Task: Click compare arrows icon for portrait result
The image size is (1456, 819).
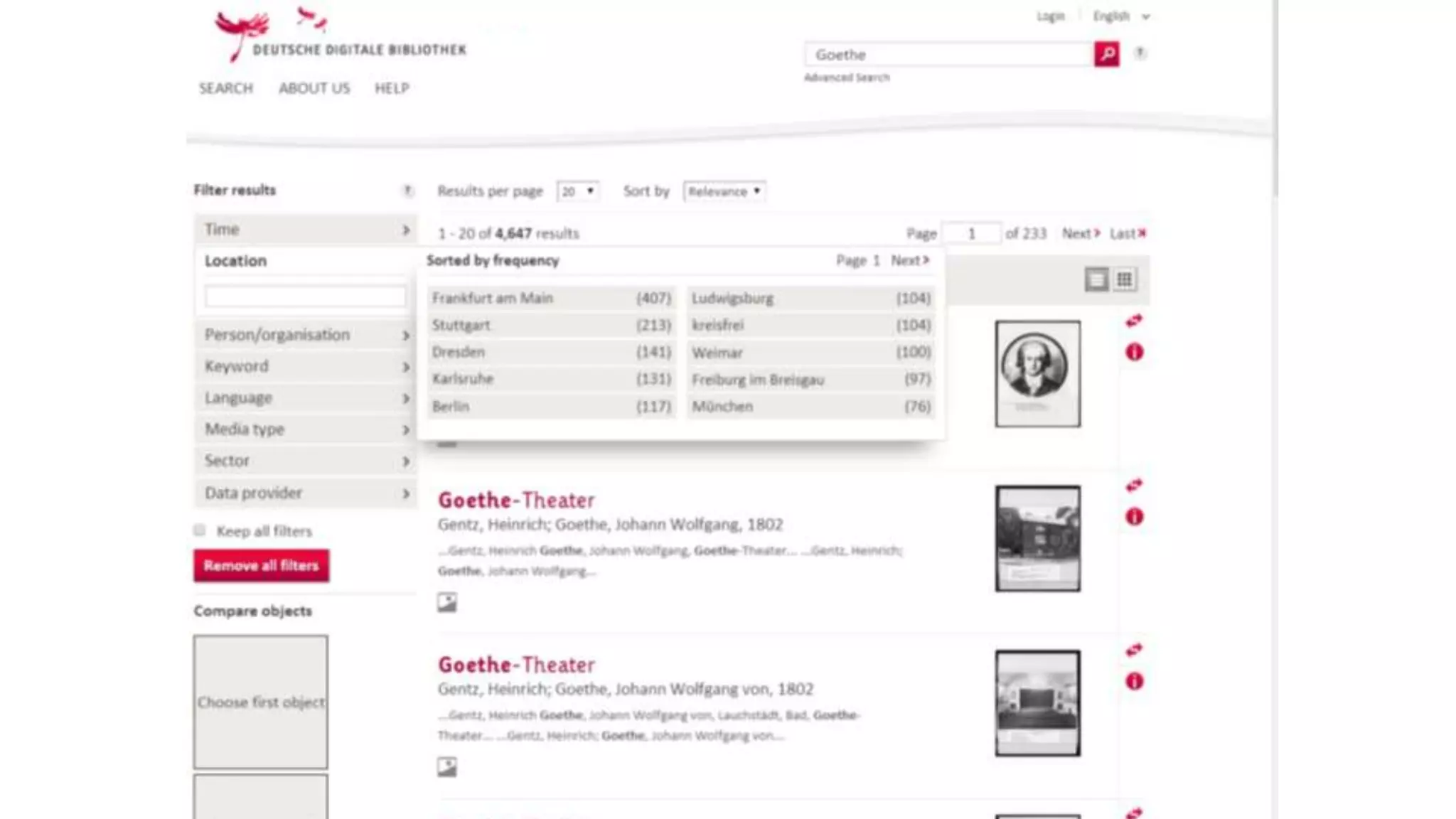Action: click(x=1134, y=321)
